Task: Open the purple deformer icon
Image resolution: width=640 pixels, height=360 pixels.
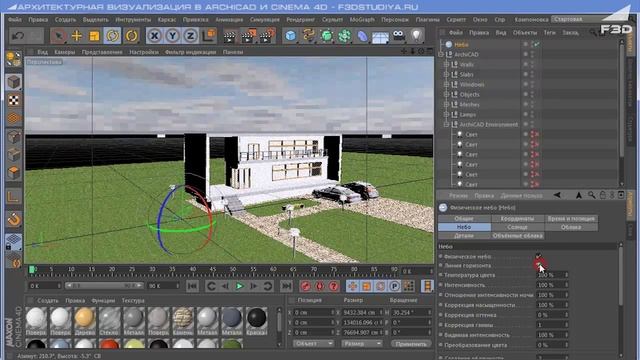Action: click(x=362, y=36)
